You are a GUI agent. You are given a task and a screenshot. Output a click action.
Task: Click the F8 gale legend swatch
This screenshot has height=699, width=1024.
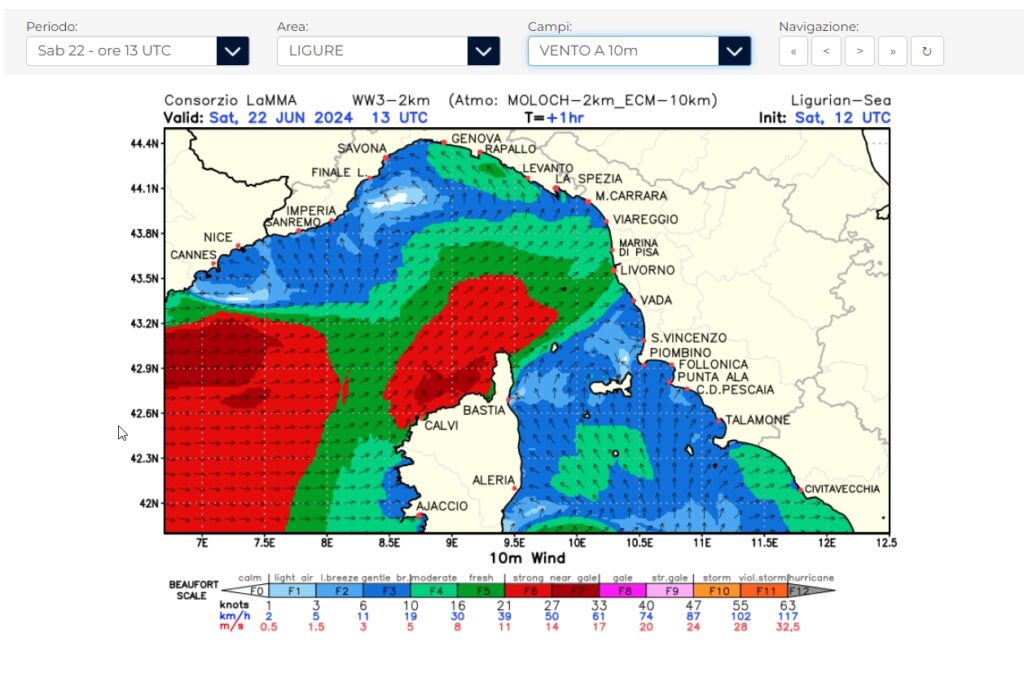[622, 591]
